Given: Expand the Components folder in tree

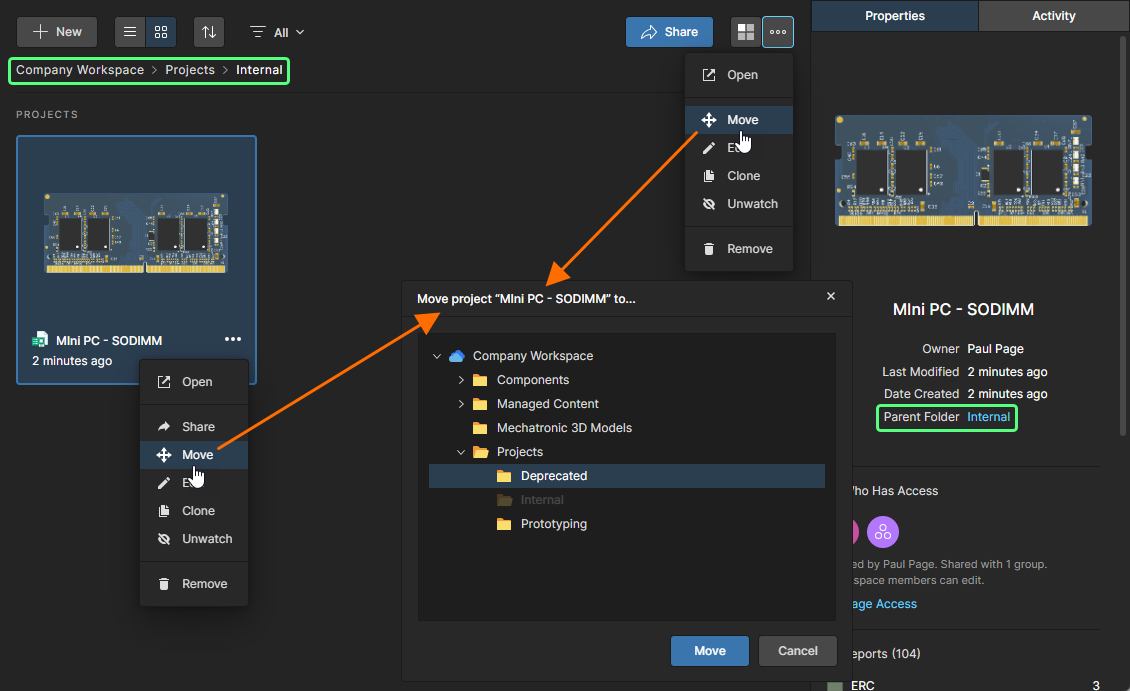Looking at the screenshot, I should point(461,380).
